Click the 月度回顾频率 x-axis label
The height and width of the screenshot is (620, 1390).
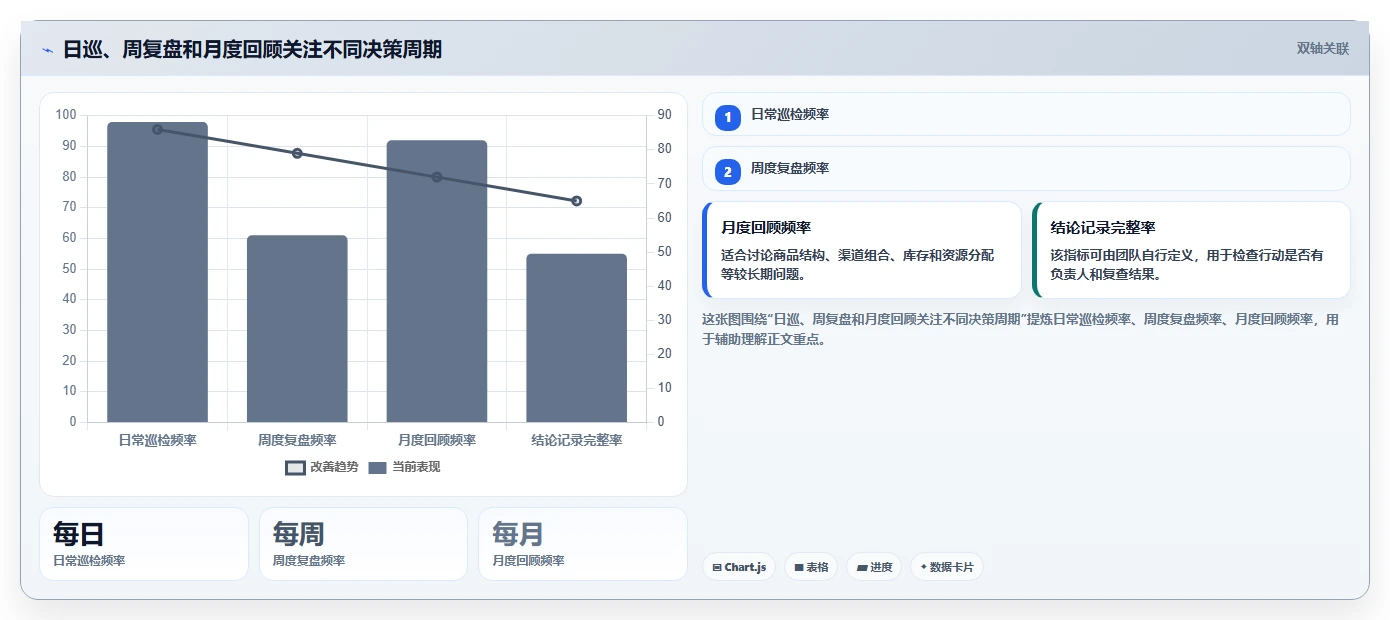click(437, 440)
